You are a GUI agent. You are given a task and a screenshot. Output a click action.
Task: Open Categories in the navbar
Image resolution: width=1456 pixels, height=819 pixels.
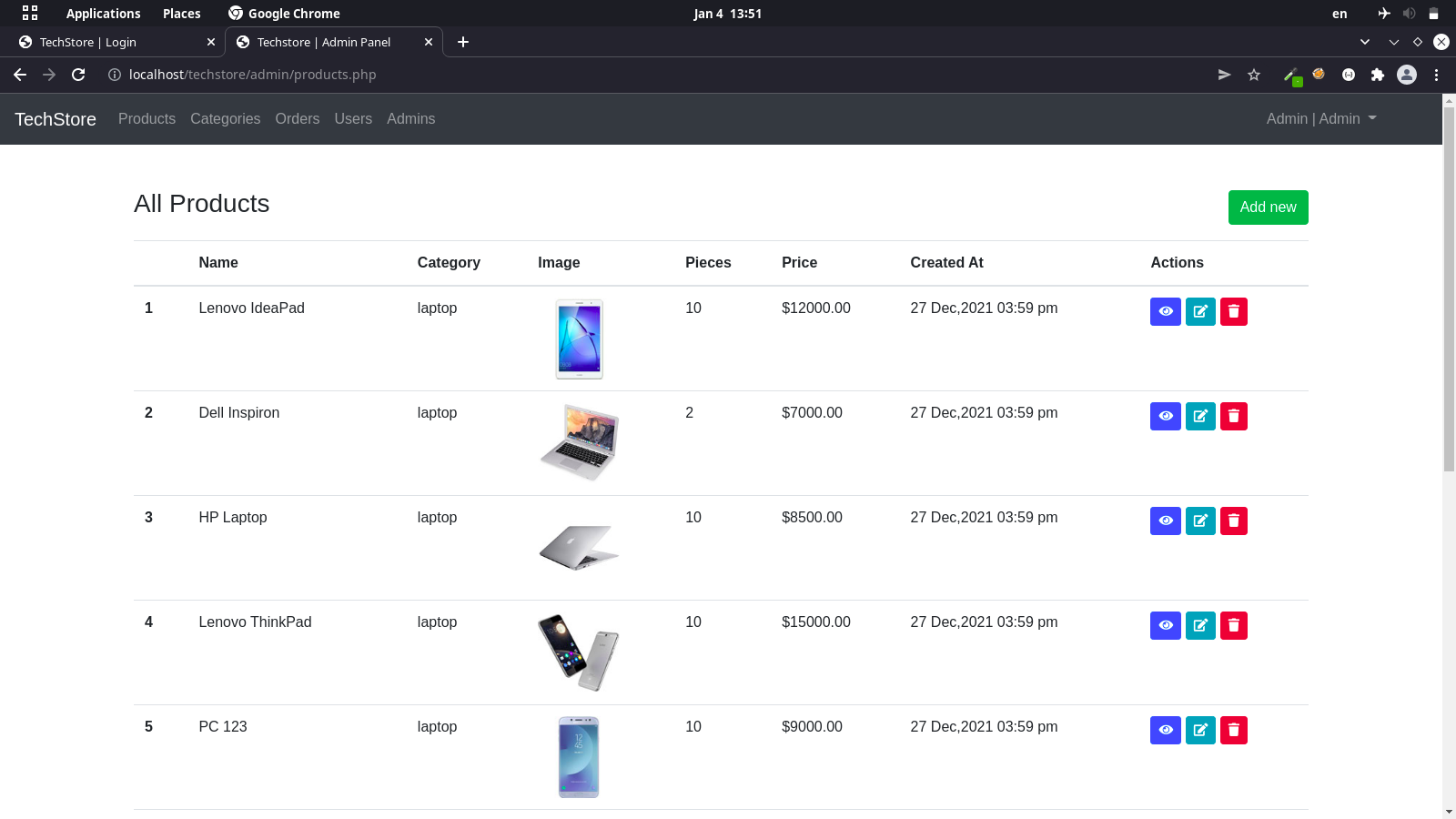click(225, 119)
